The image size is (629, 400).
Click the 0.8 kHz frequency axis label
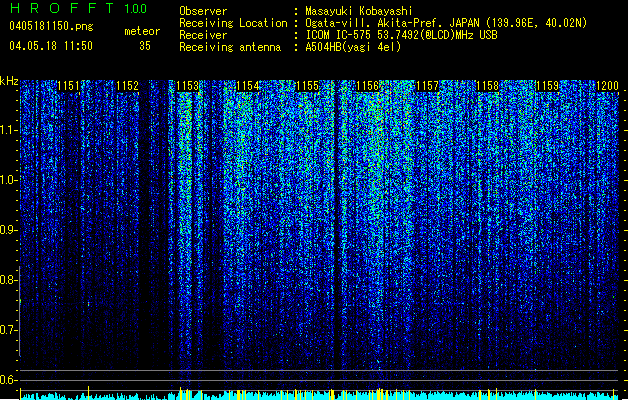8,280
